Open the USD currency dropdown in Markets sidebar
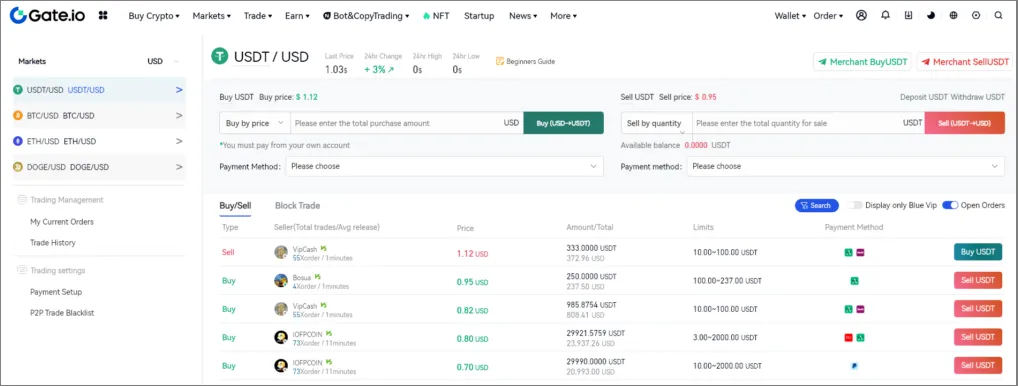 pyautogui.click(x=163, y=62)
